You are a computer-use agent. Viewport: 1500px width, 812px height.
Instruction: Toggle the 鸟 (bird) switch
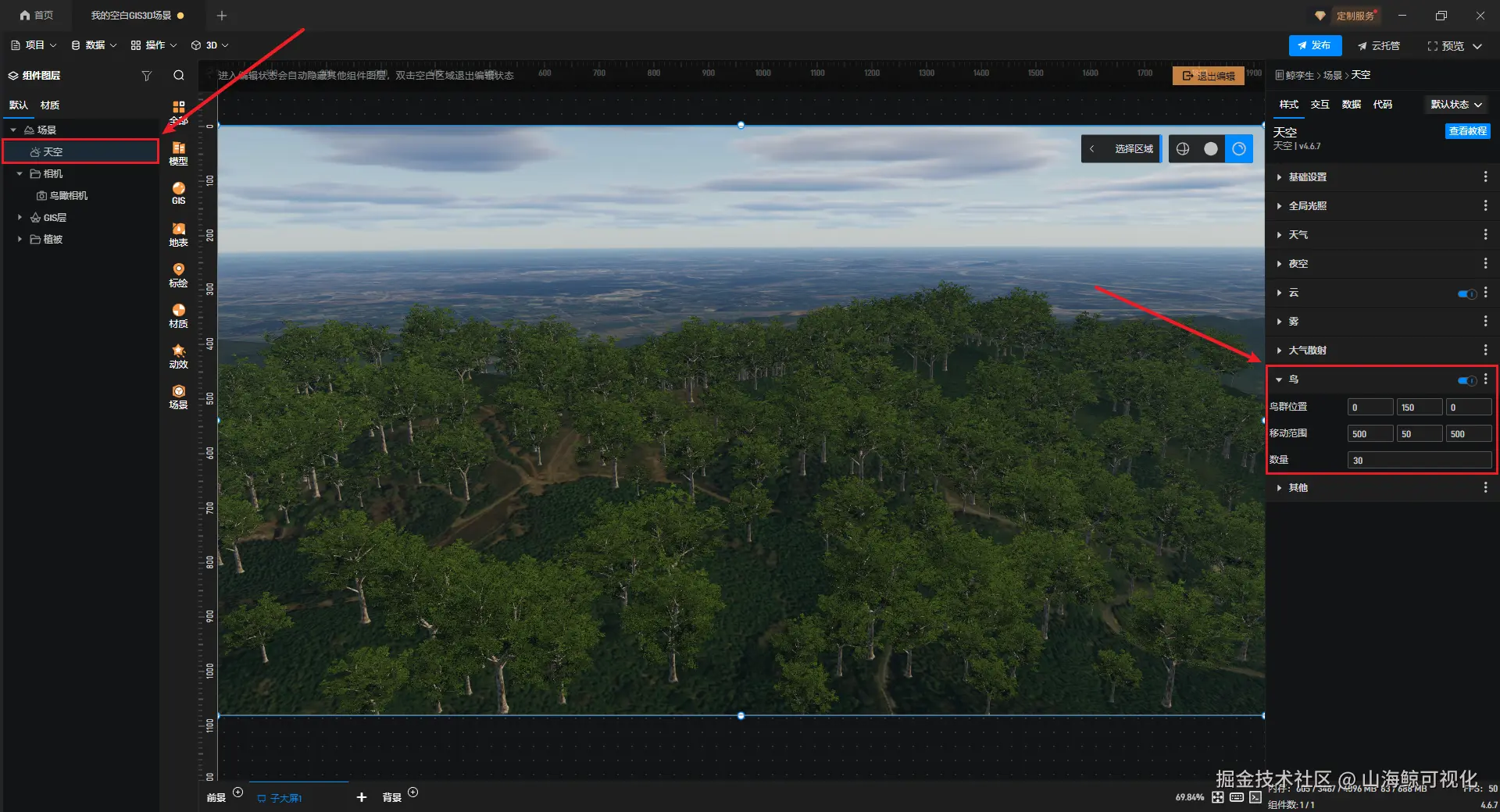click(x=1466, y=380)
